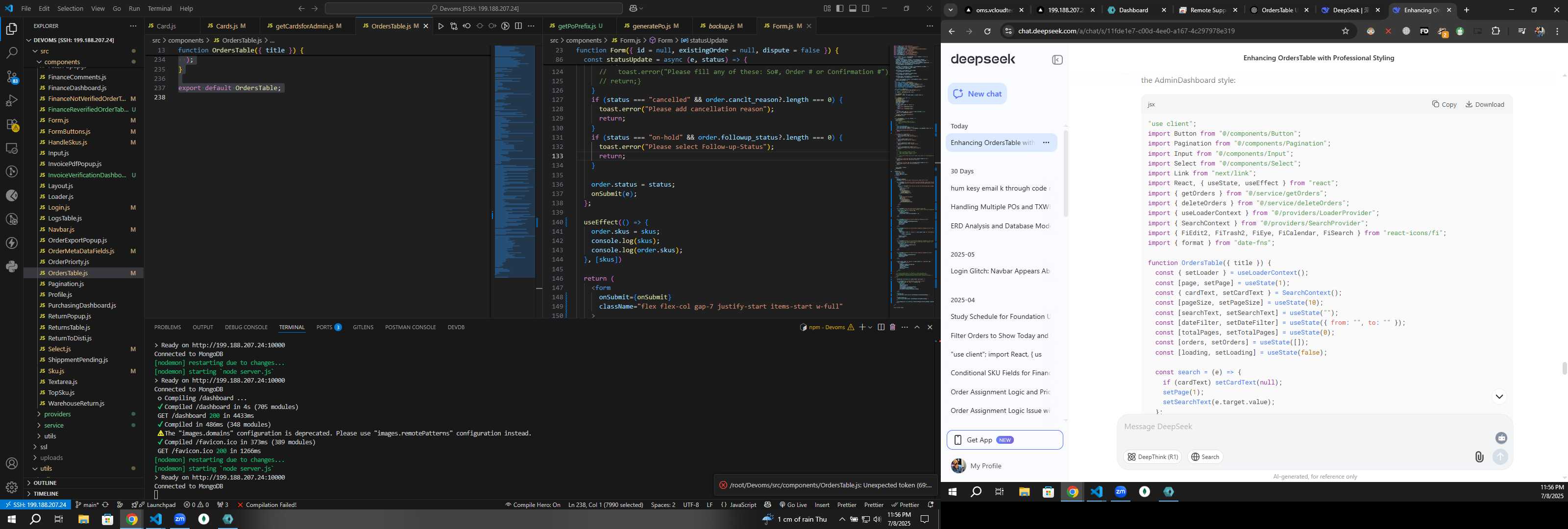Collapse the DeepSeek sidebar
Viewport: 1568px width, 529px height.
(1057, 60)
